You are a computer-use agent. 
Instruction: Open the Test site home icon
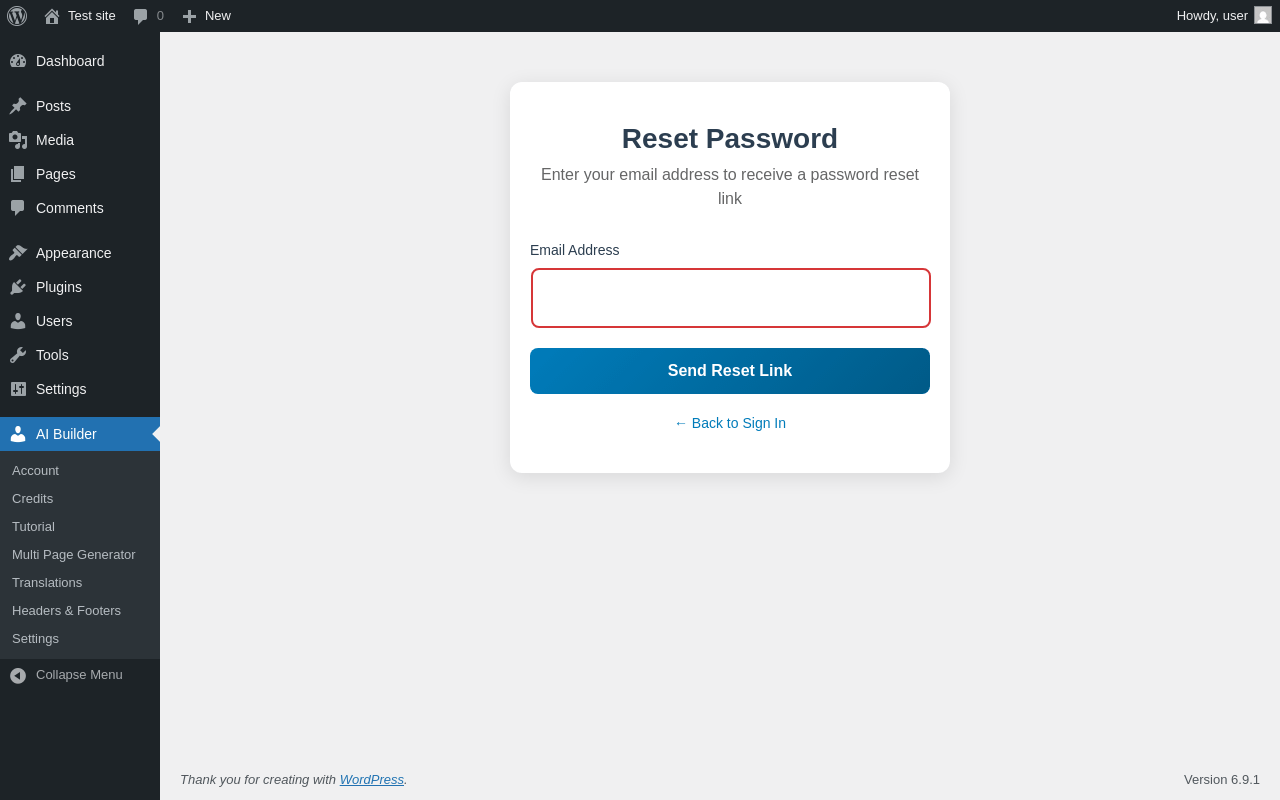coord(52,16)
